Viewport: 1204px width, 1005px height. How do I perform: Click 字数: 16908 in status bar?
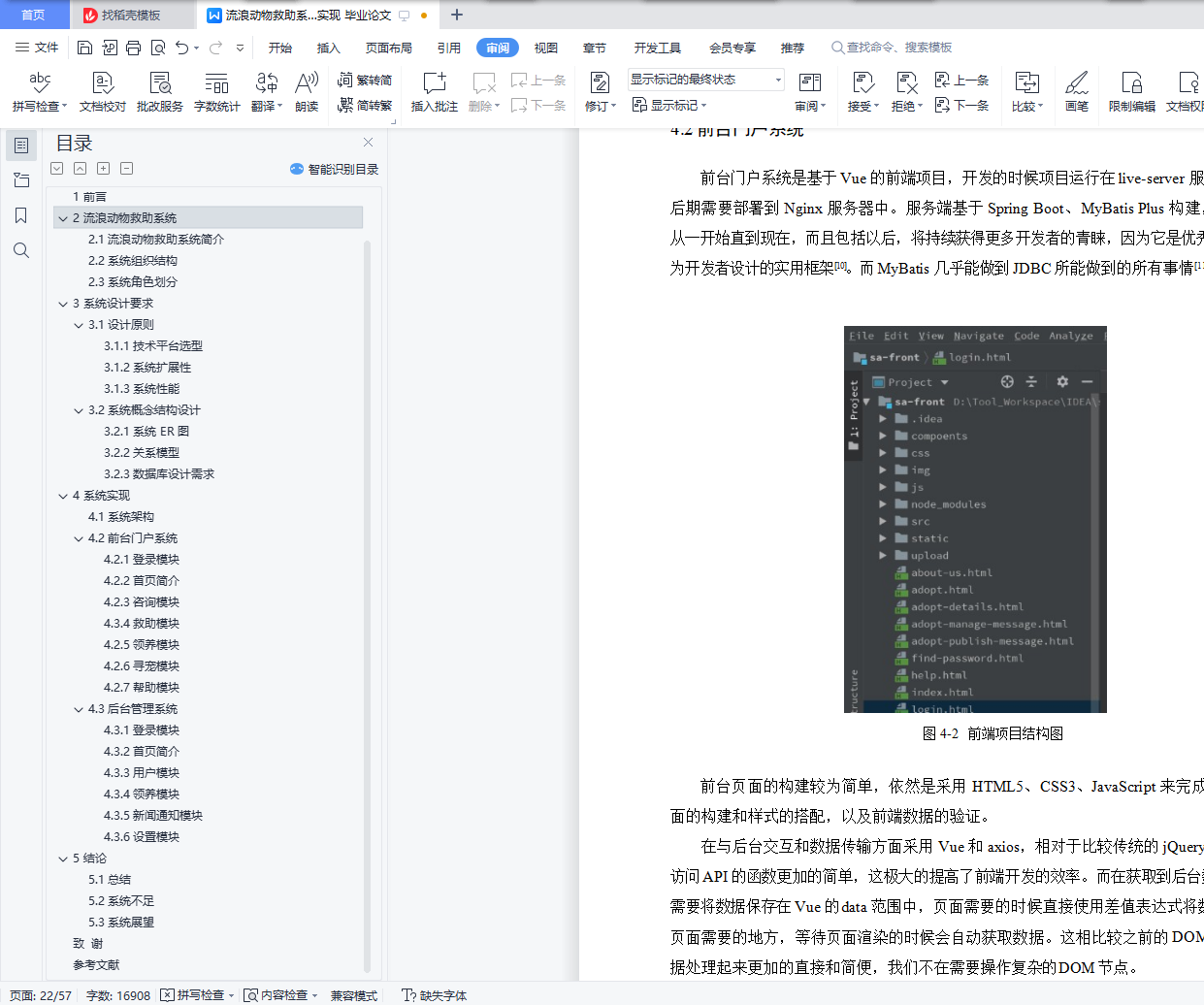tap(118, 995)
